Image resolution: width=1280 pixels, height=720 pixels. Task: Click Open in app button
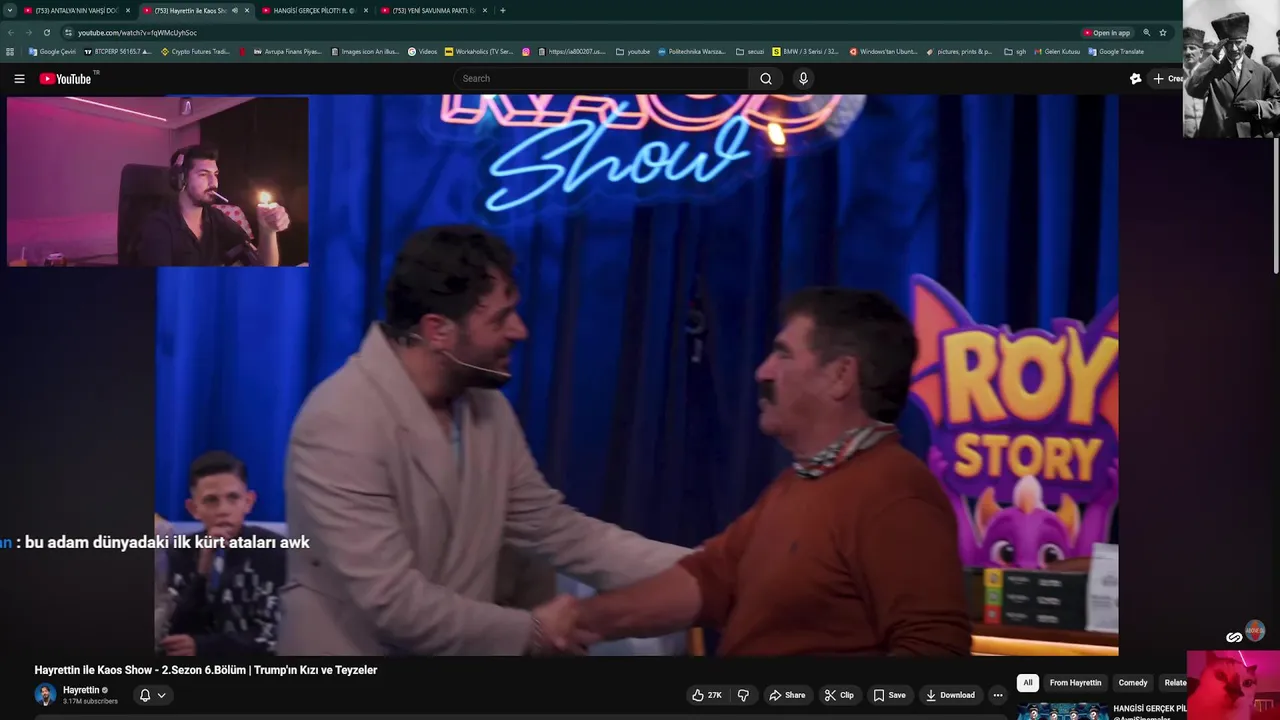[x=1107, y=33]
